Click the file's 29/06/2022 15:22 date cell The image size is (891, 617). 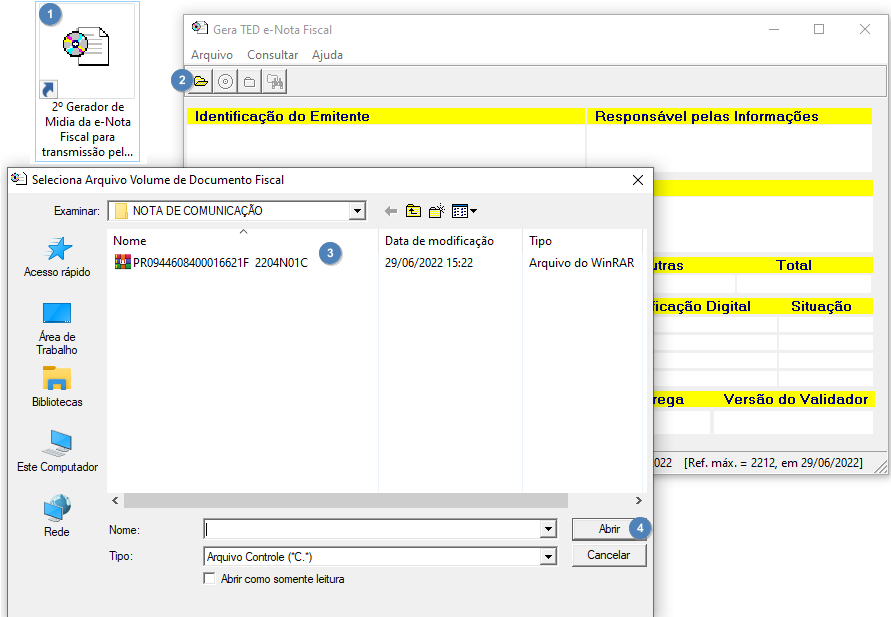point(429,262)
